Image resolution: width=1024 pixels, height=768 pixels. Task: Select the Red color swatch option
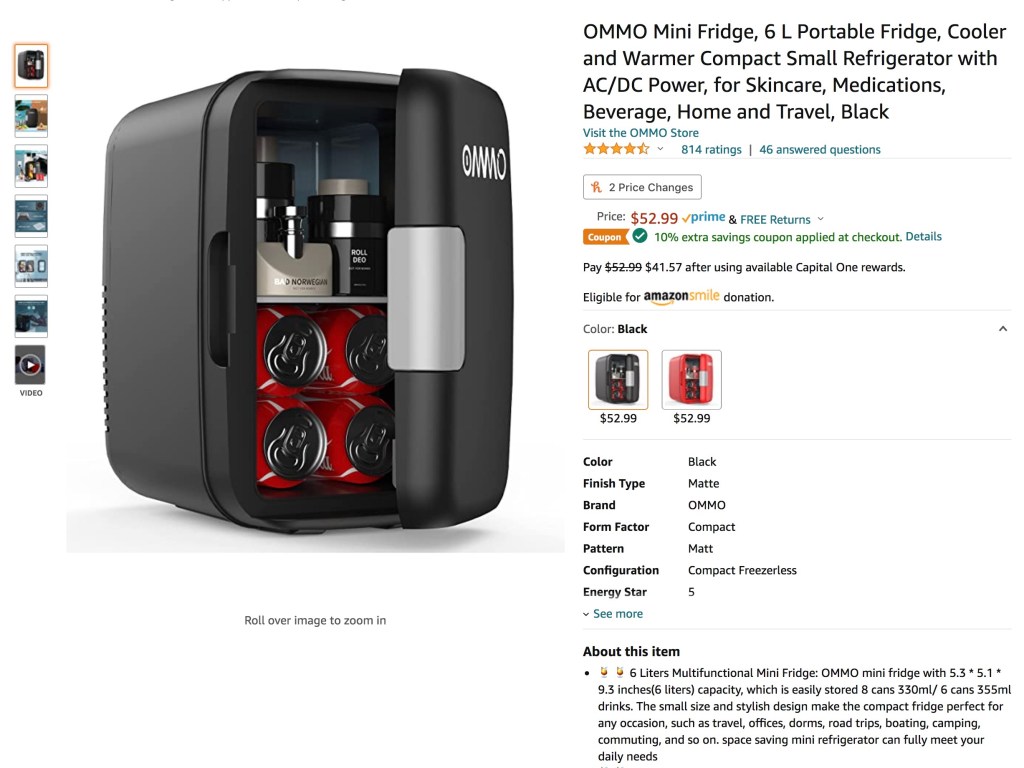point(692,379)
